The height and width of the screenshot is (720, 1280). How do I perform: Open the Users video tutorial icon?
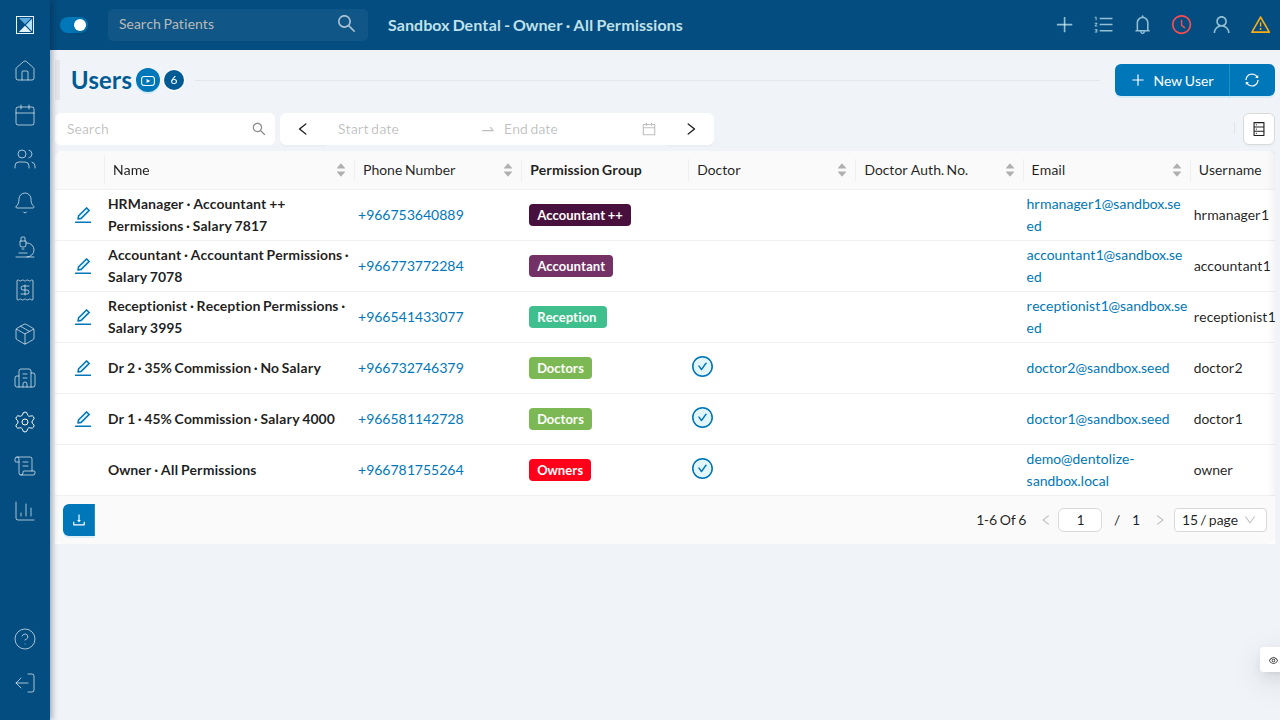click(148, 80)
